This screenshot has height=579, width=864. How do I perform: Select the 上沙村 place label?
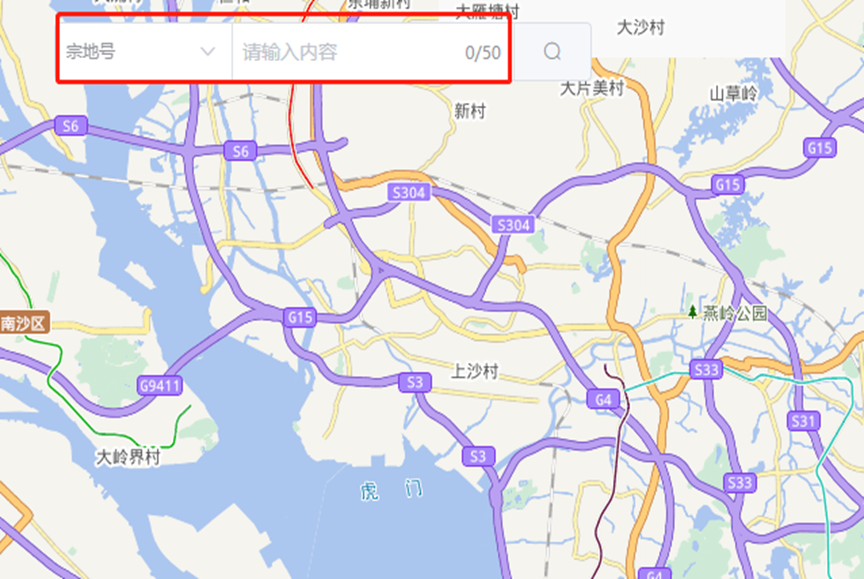click(x=474, y=371)
